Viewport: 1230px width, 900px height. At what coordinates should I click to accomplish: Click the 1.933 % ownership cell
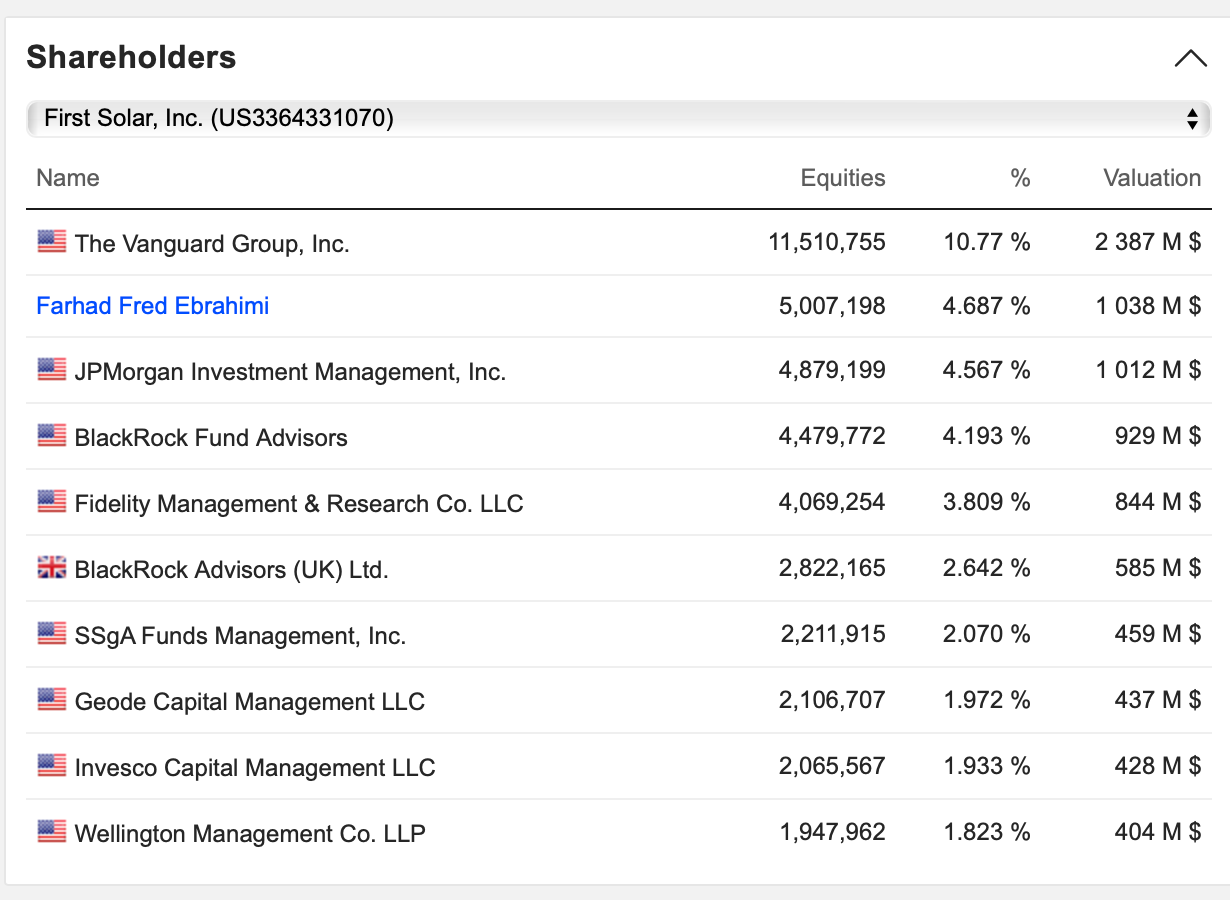tap(987, 766)
